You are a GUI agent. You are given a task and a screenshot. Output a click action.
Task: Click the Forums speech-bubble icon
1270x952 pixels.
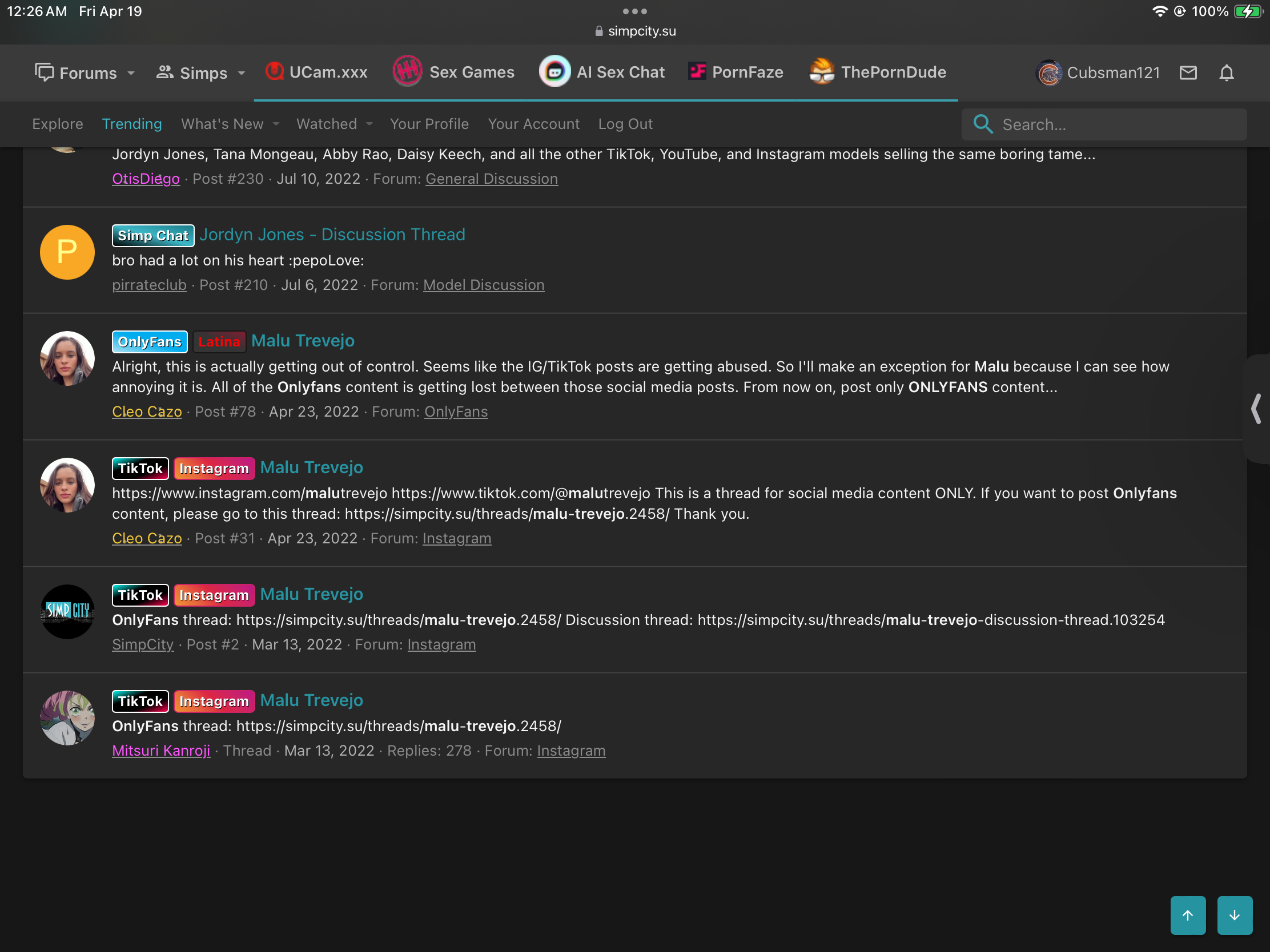(x=44, y=73)
